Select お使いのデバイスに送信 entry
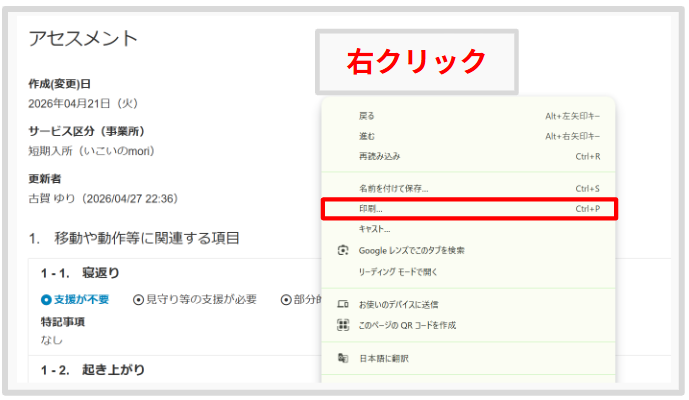689x400 pixels. coord(468,304)
